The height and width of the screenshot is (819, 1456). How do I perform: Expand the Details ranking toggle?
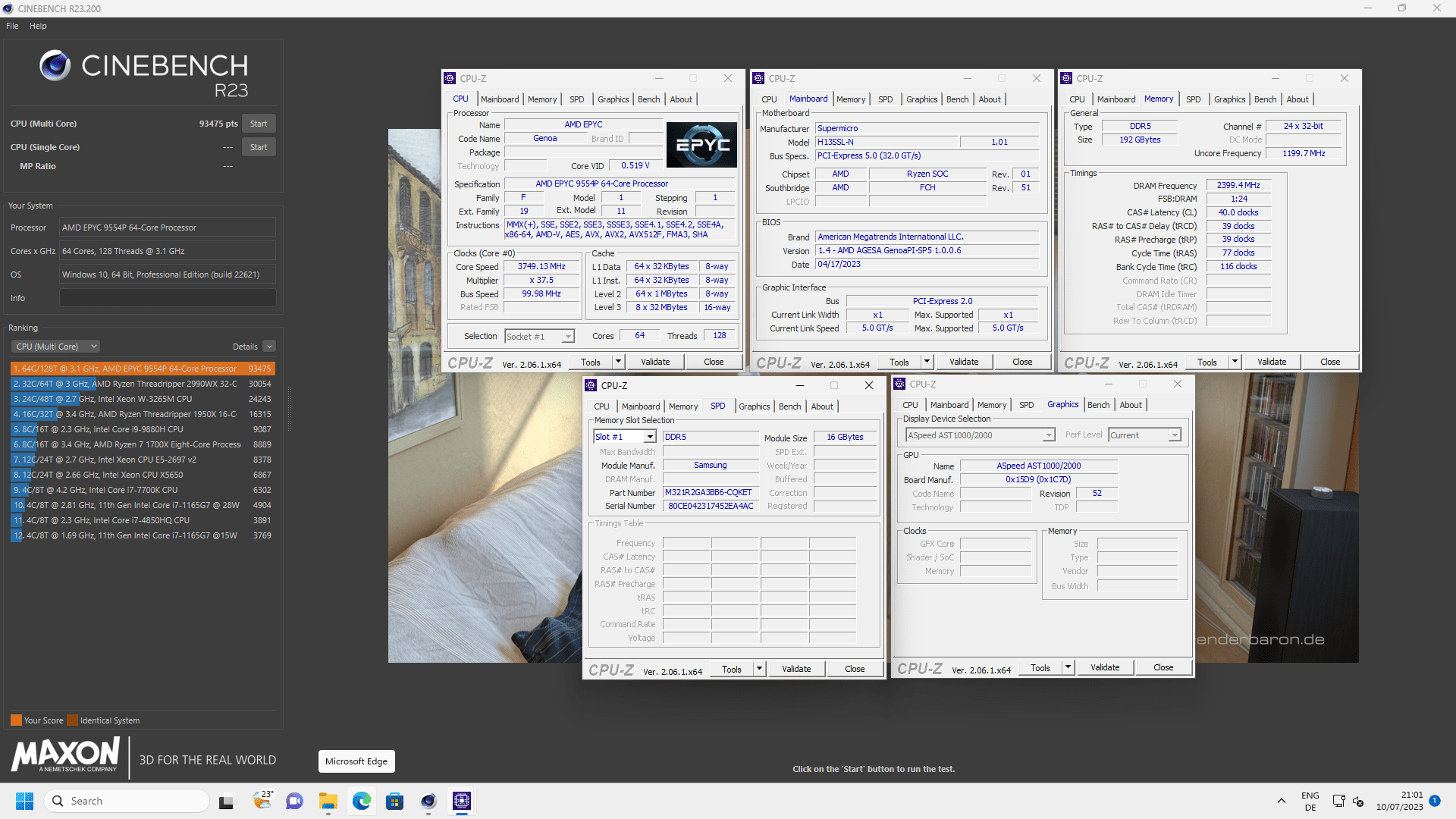[269, 347]
